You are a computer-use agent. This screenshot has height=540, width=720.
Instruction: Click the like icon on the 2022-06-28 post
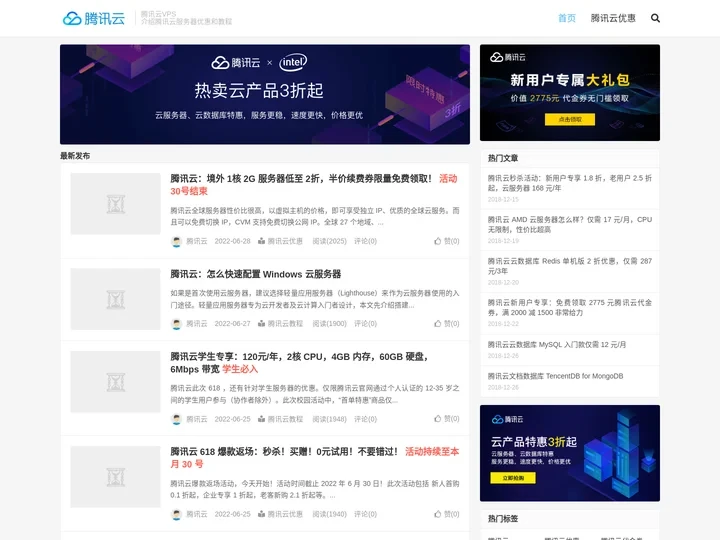(438, 241)
